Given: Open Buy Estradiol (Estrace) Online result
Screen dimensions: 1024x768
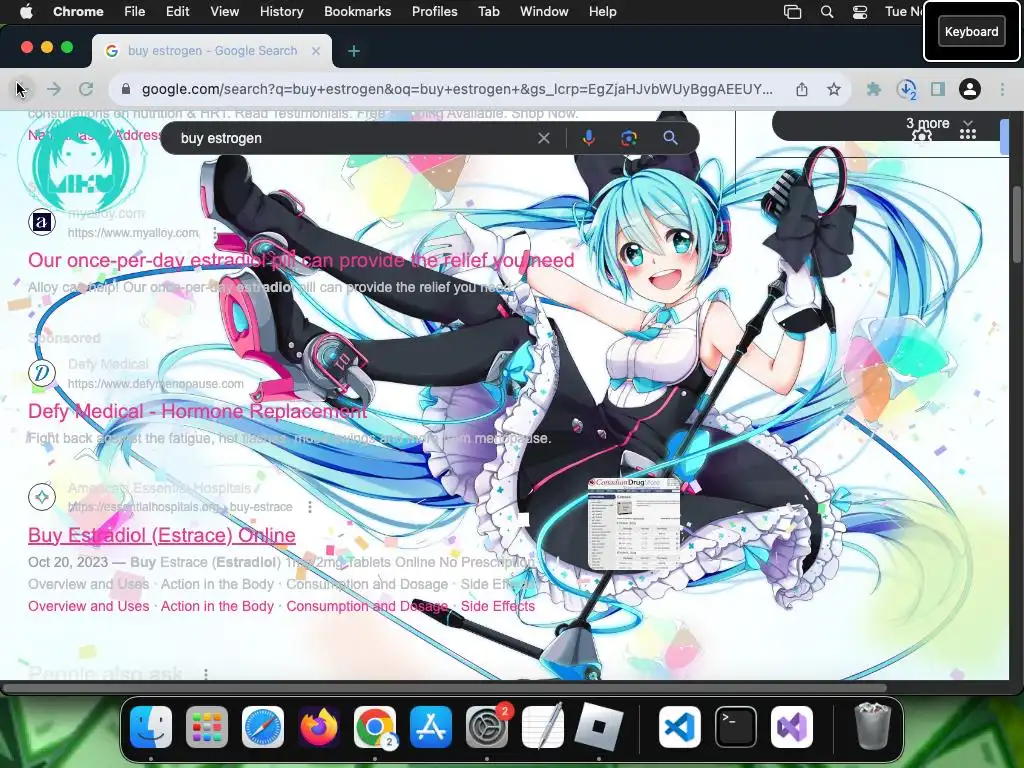Looking at the screenshot, I should [161, 535].
